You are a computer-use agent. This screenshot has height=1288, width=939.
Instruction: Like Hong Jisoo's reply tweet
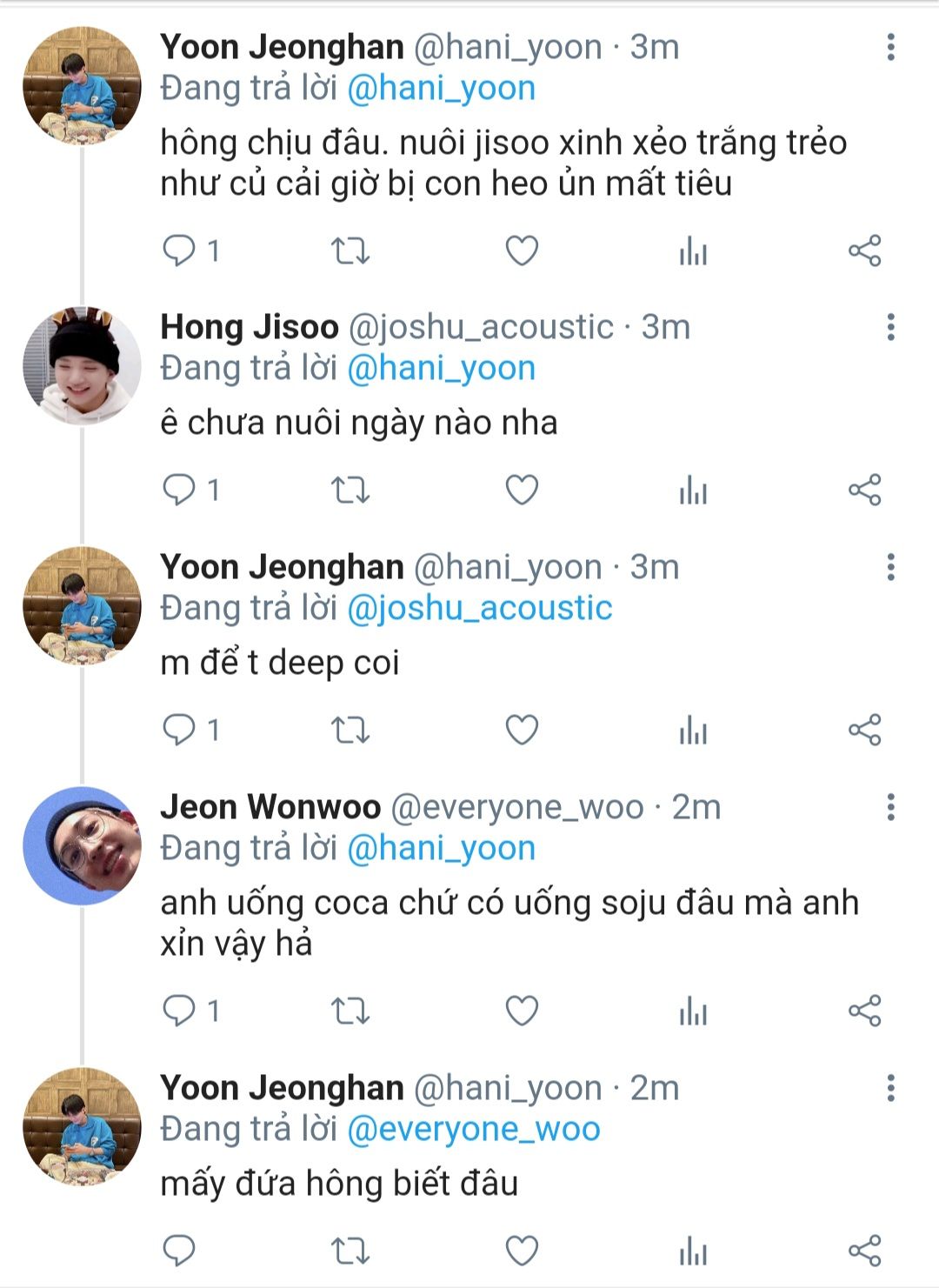(x=522, y=491)
